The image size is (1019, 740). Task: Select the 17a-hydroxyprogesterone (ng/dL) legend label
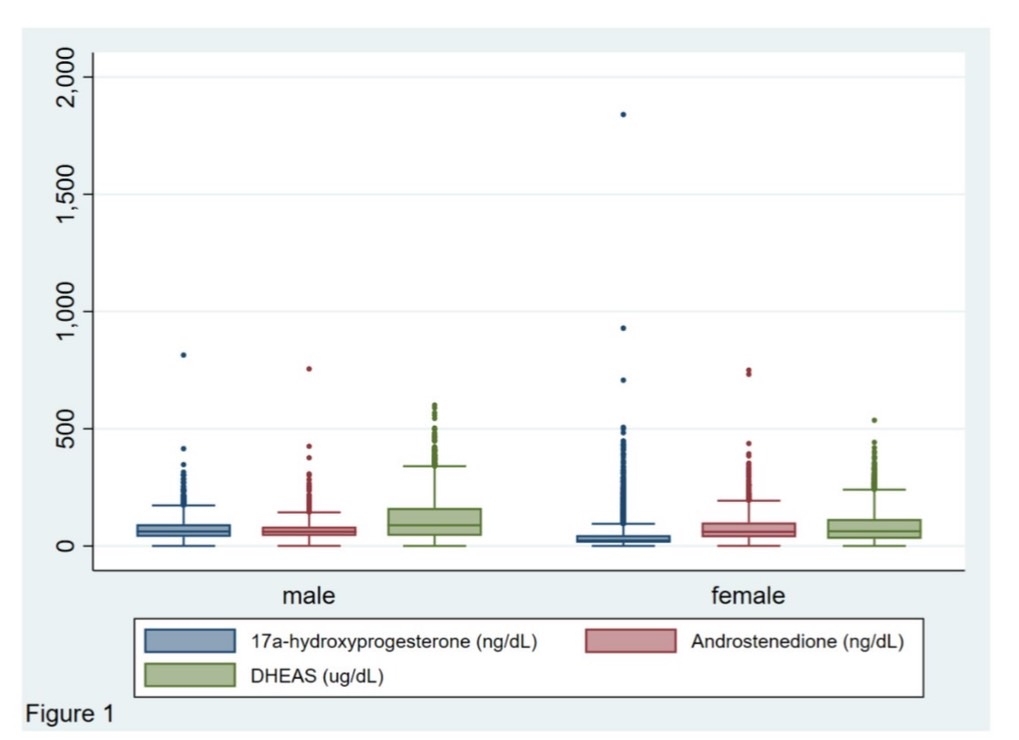tap(395, 642)
